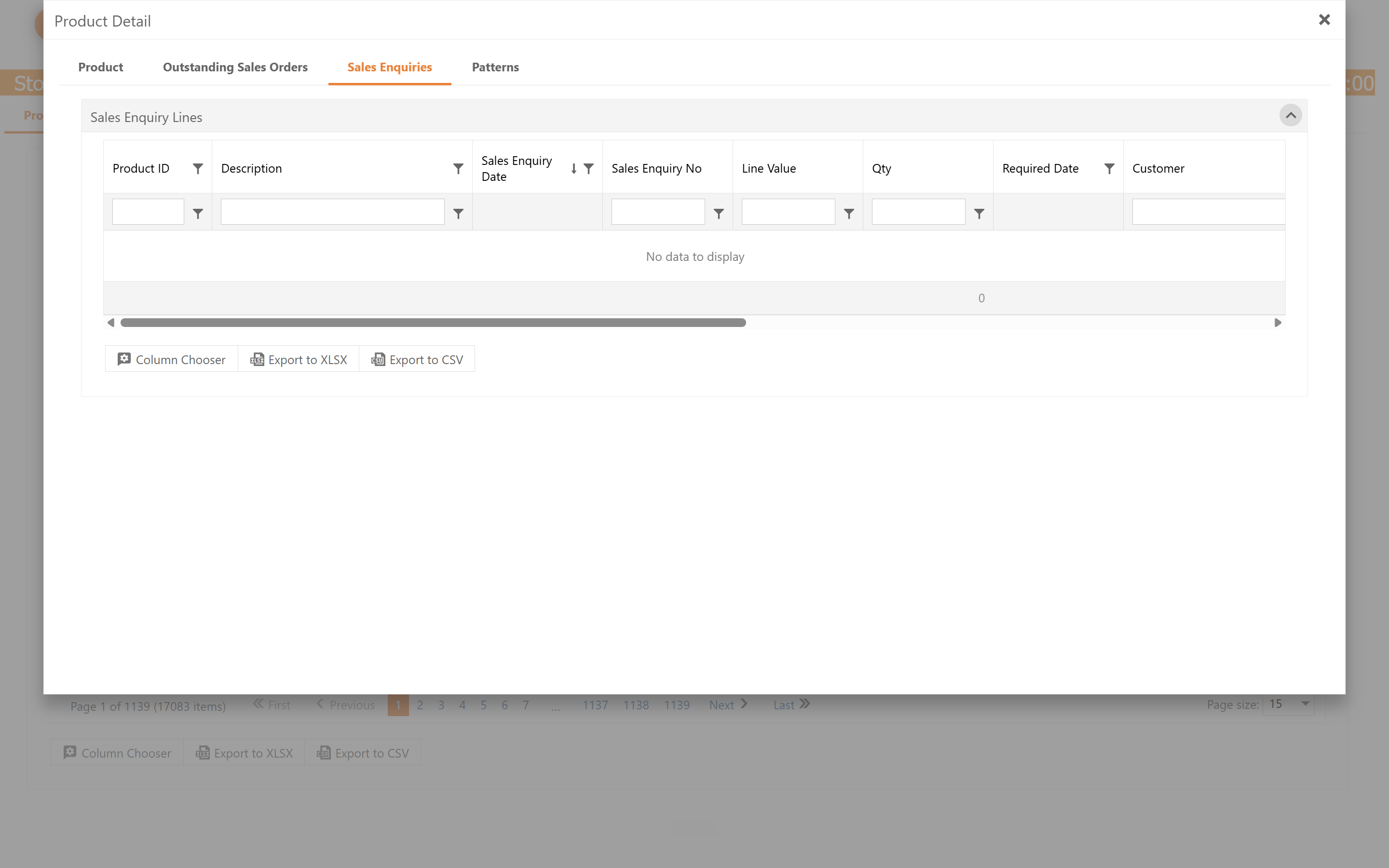Viewport: 1389px width, 868px height.
Task: Click background Export to CSV button
Action: 363,753
